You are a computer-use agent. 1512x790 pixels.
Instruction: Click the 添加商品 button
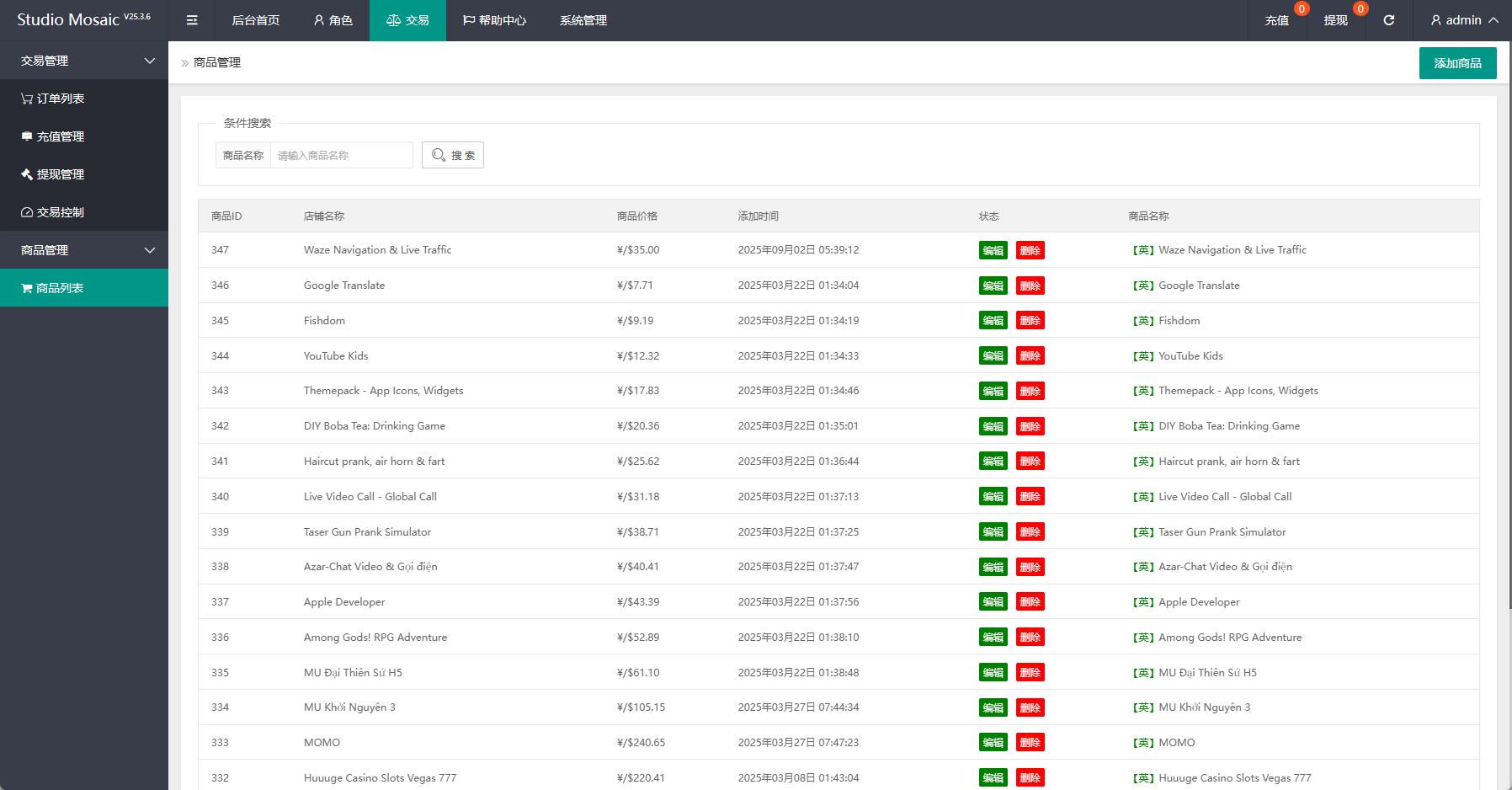tap(1457, 63)
